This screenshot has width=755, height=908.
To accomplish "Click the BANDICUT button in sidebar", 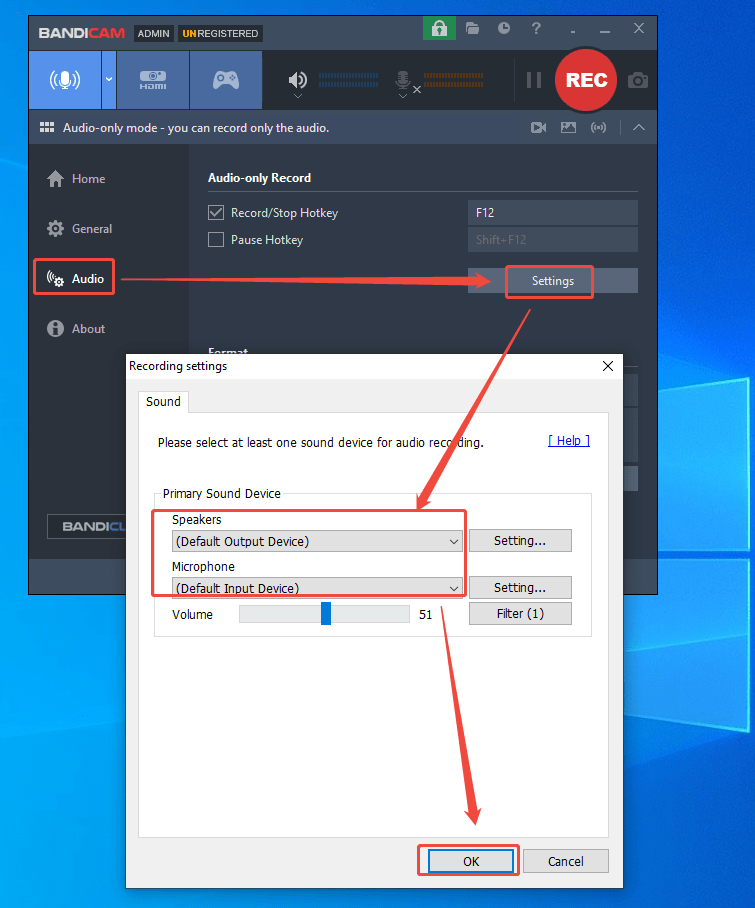I will pos(87,526).
